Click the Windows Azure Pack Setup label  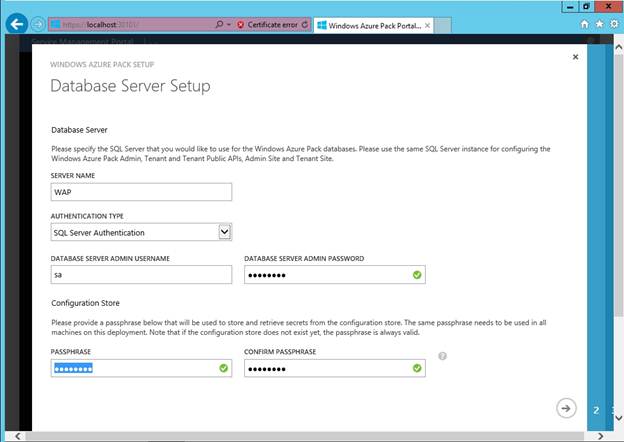[102, 64]
